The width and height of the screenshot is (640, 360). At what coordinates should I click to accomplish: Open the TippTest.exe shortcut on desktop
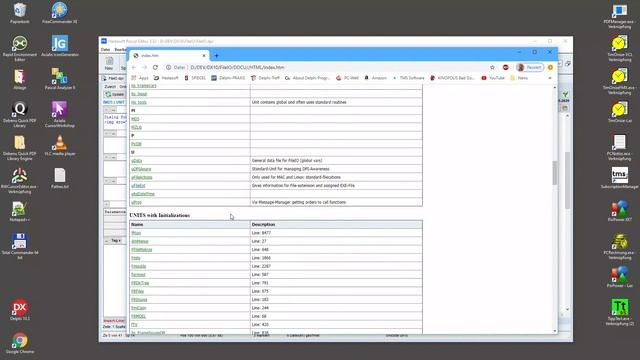[620, 313]
